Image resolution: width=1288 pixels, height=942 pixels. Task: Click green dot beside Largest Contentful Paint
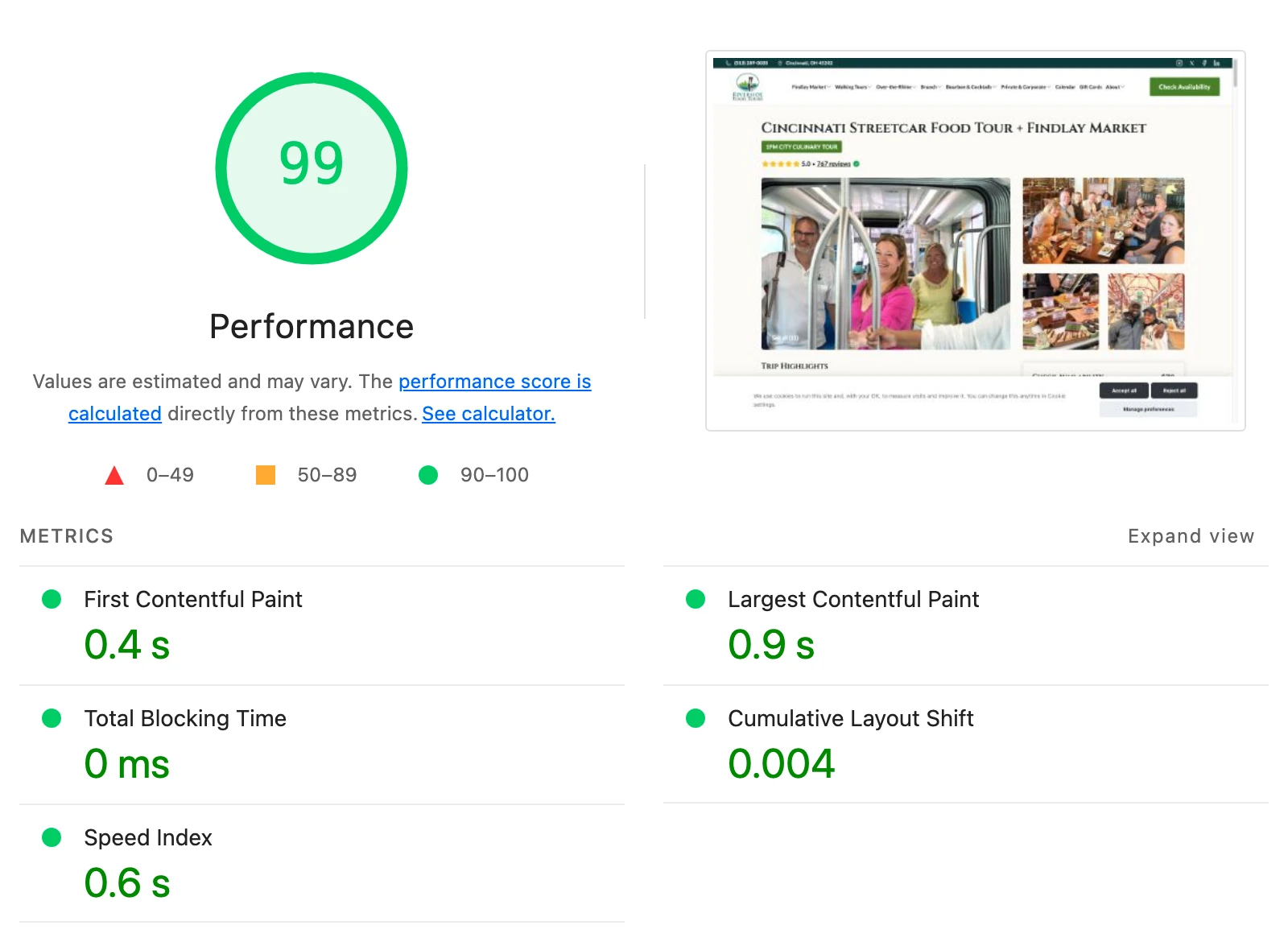pyautogui.click(x=696, y=599)
